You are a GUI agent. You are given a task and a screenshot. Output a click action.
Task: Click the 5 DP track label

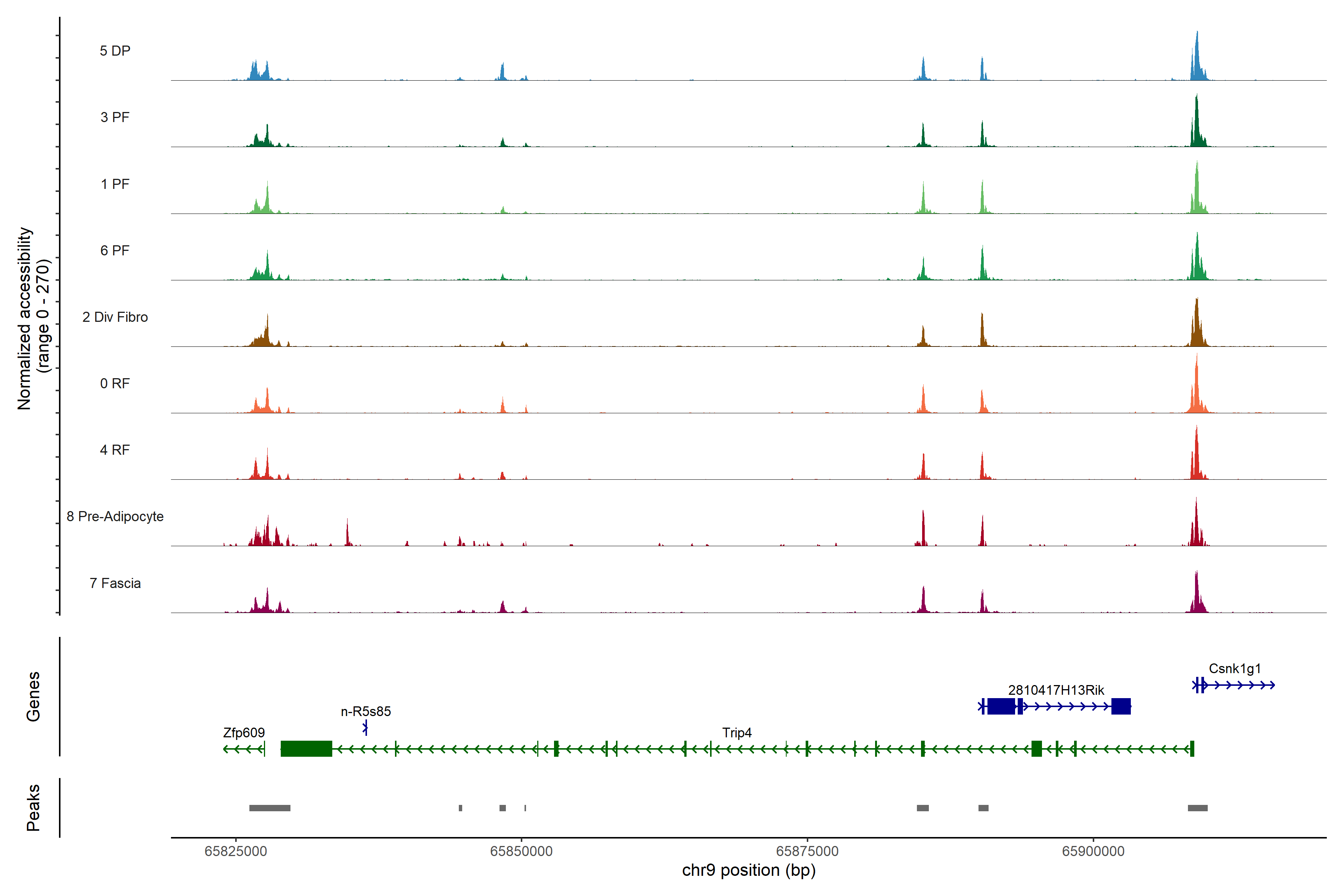115,51
